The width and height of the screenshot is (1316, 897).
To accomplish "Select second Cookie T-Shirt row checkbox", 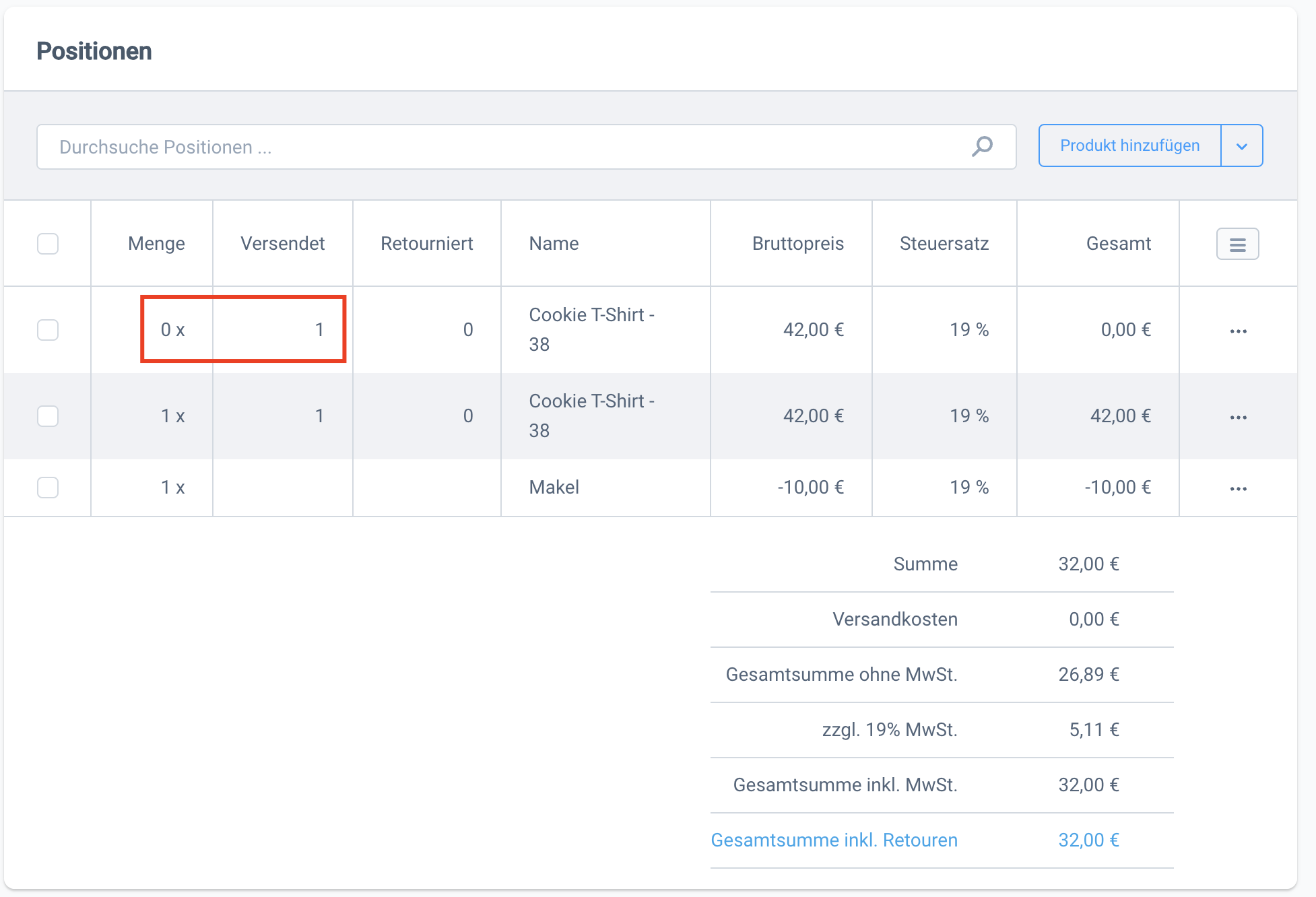I will [48, 416].
